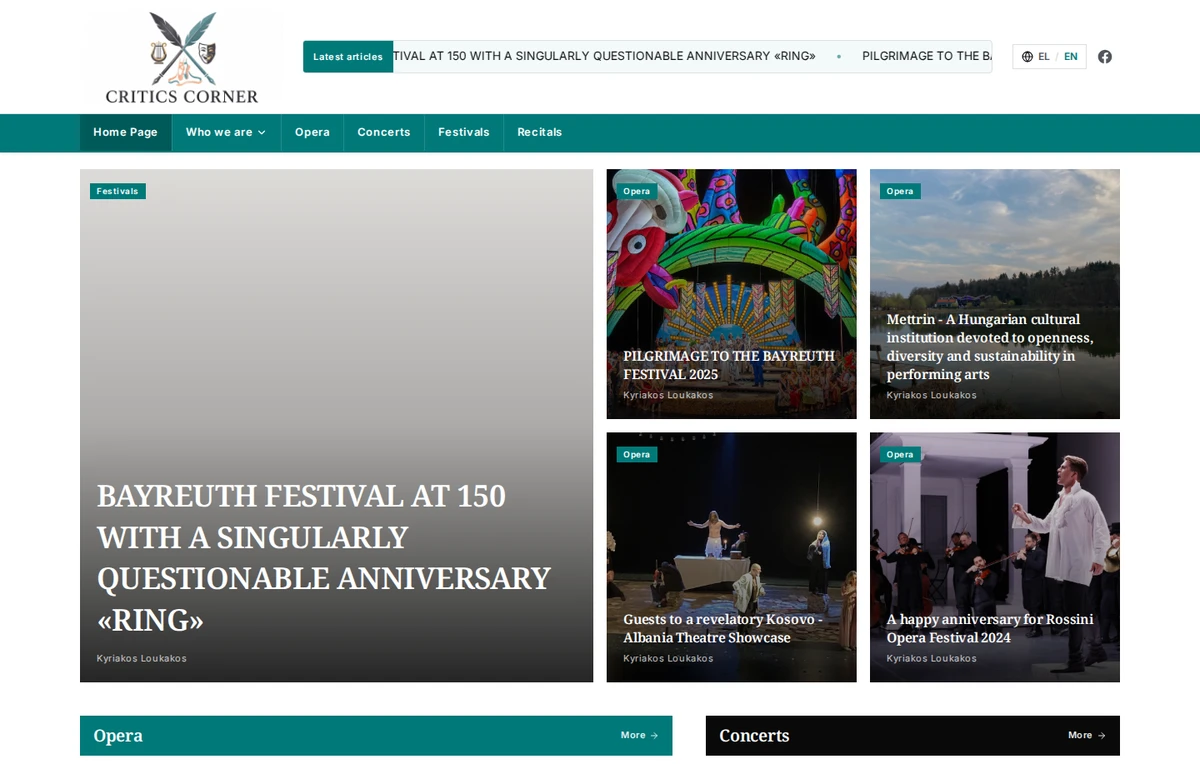Click the Festivals tag on the main article
Screen dimensions: 1200x764
tap(118, 191)
